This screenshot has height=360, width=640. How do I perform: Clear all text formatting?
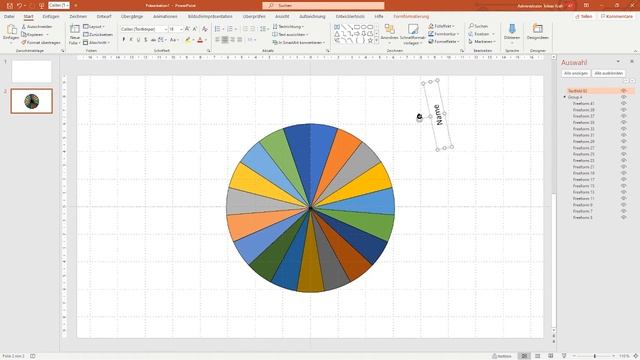[x=205, y=29]
